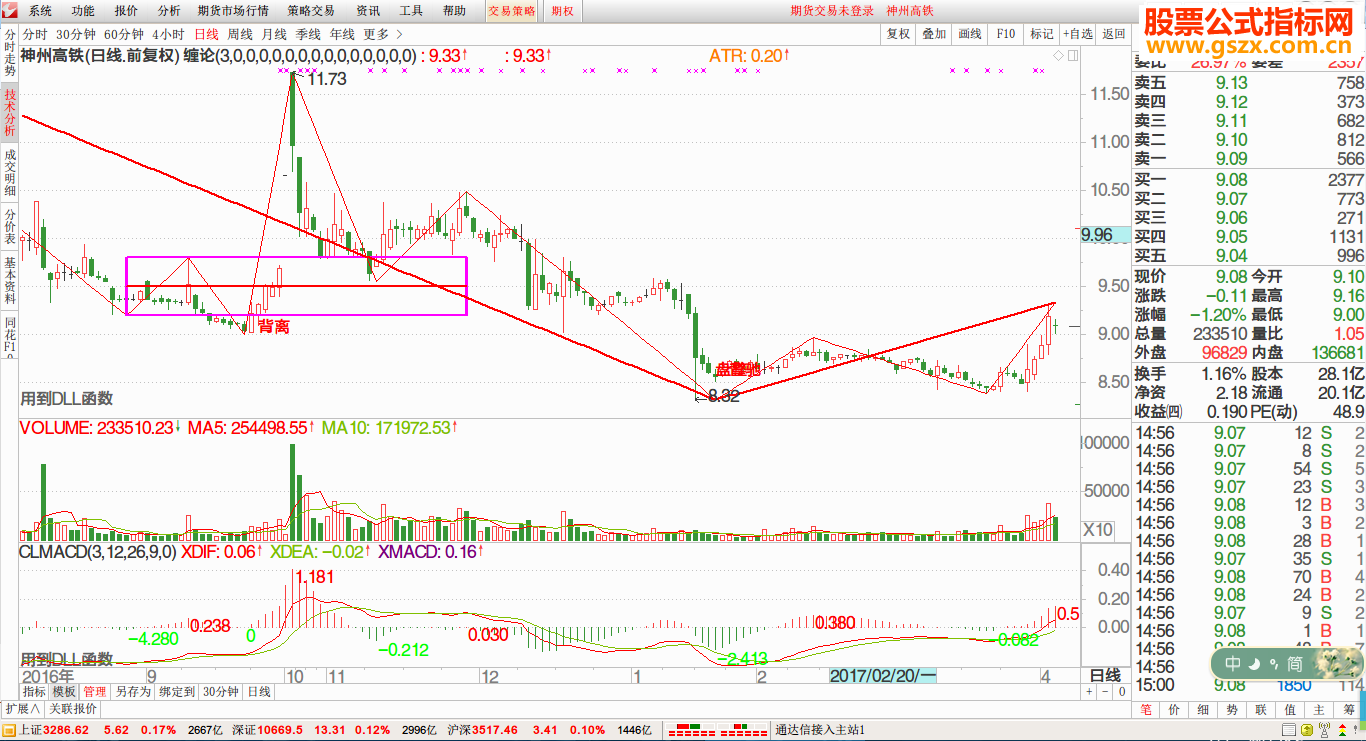
Task: Open the 帮助 menu
Action: [x=454, y=11]
